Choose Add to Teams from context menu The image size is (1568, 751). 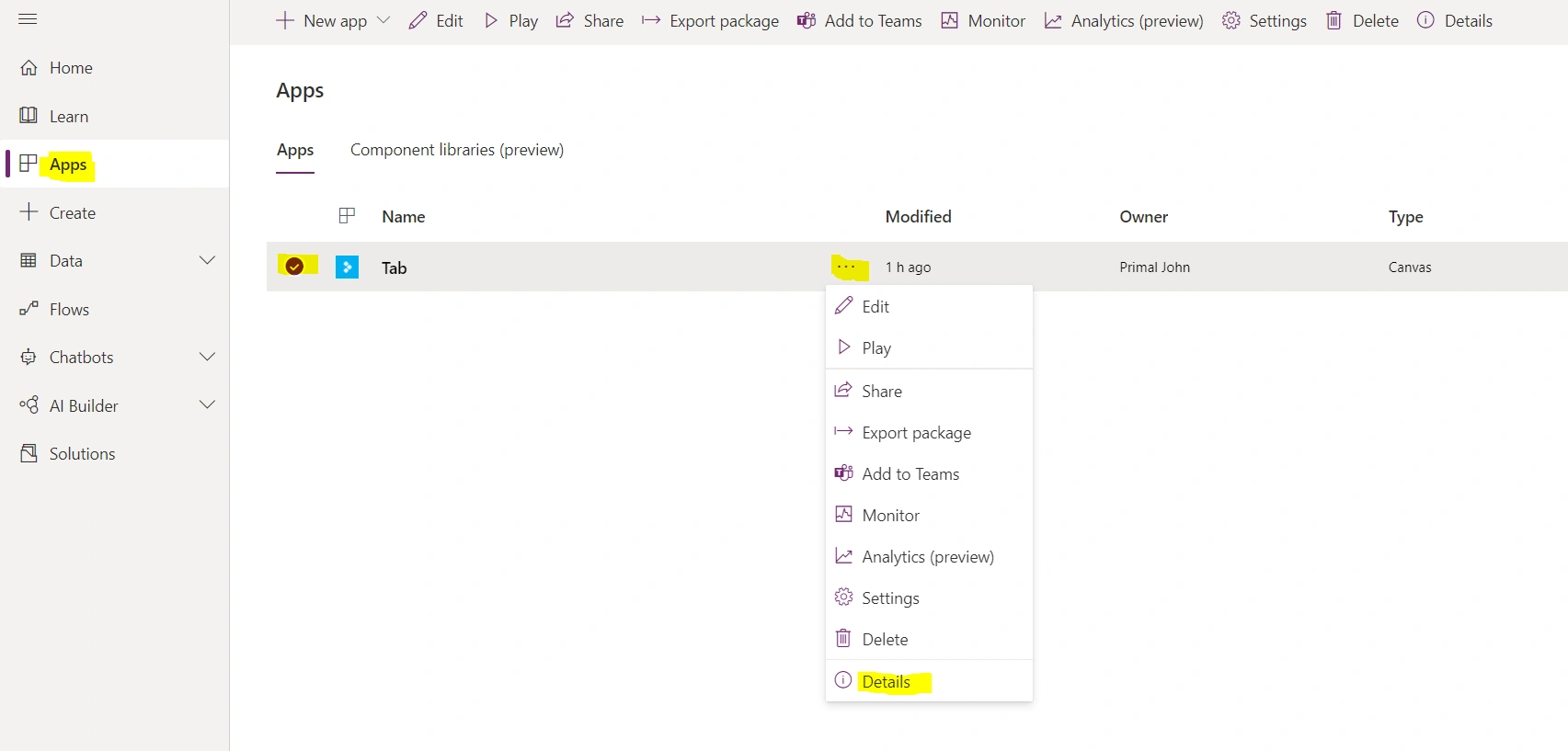(x=929, y=474)
